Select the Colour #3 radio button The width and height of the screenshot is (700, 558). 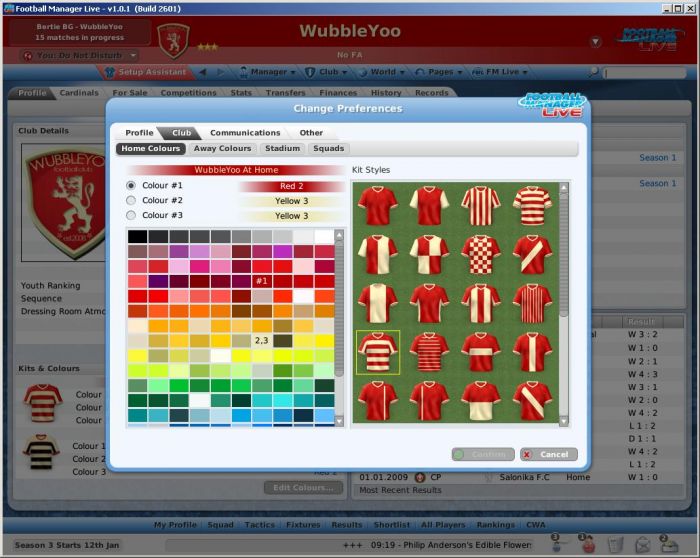click(x=131, y=215)
